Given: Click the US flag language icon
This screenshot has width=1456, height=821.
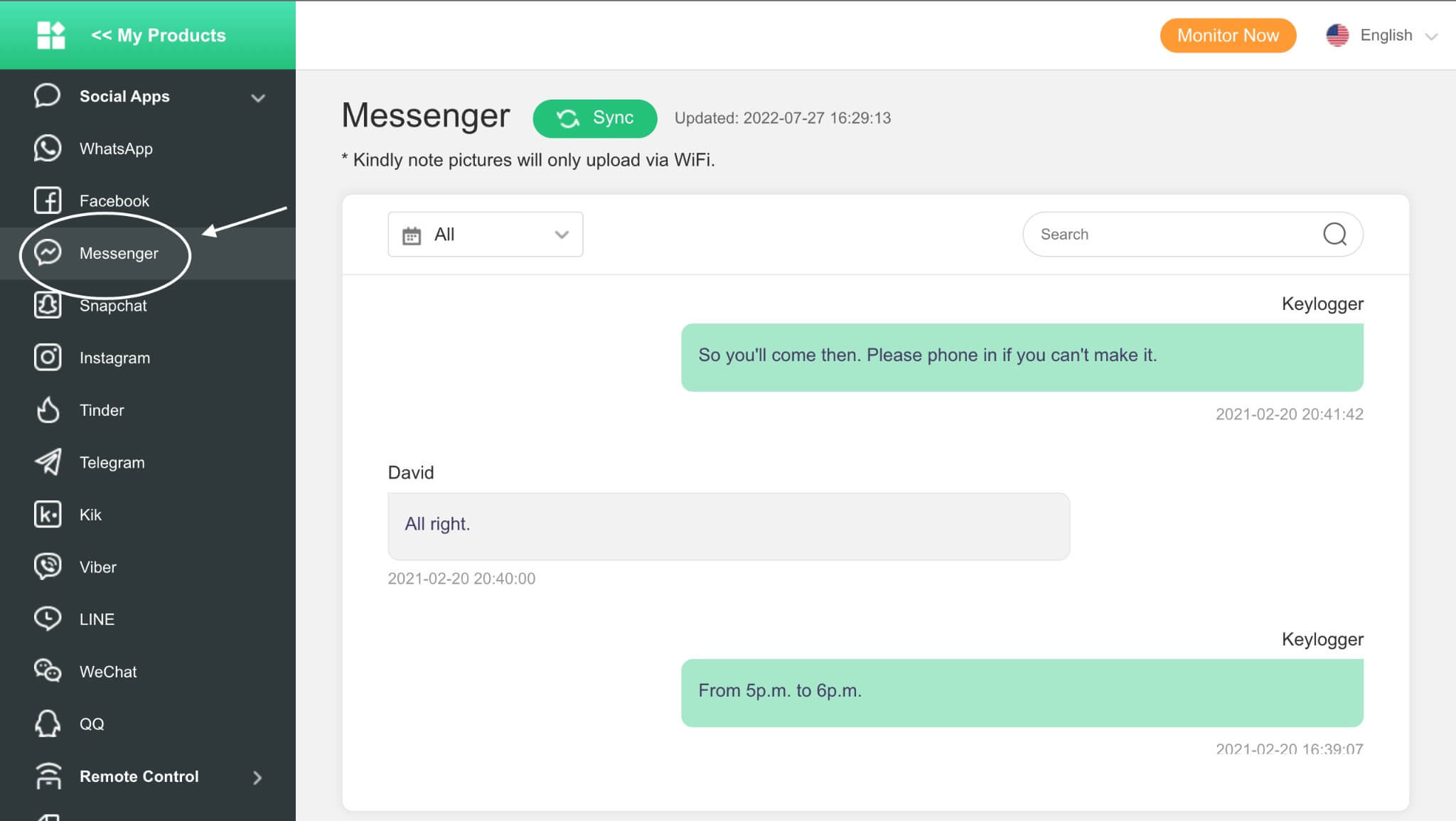Looking at the screenshot, I should tap(1337, 35).
